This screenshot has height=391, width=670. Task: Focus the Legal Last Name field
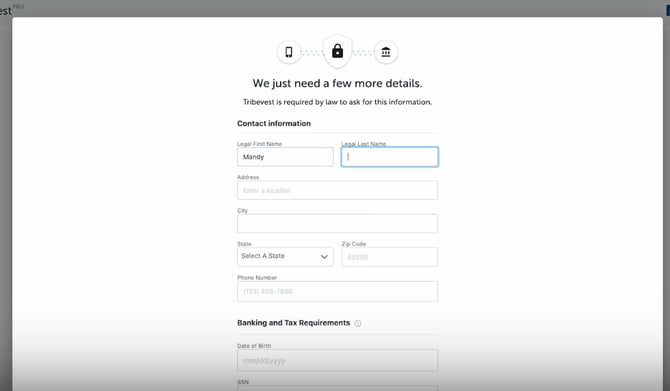(x=390, y=157)
